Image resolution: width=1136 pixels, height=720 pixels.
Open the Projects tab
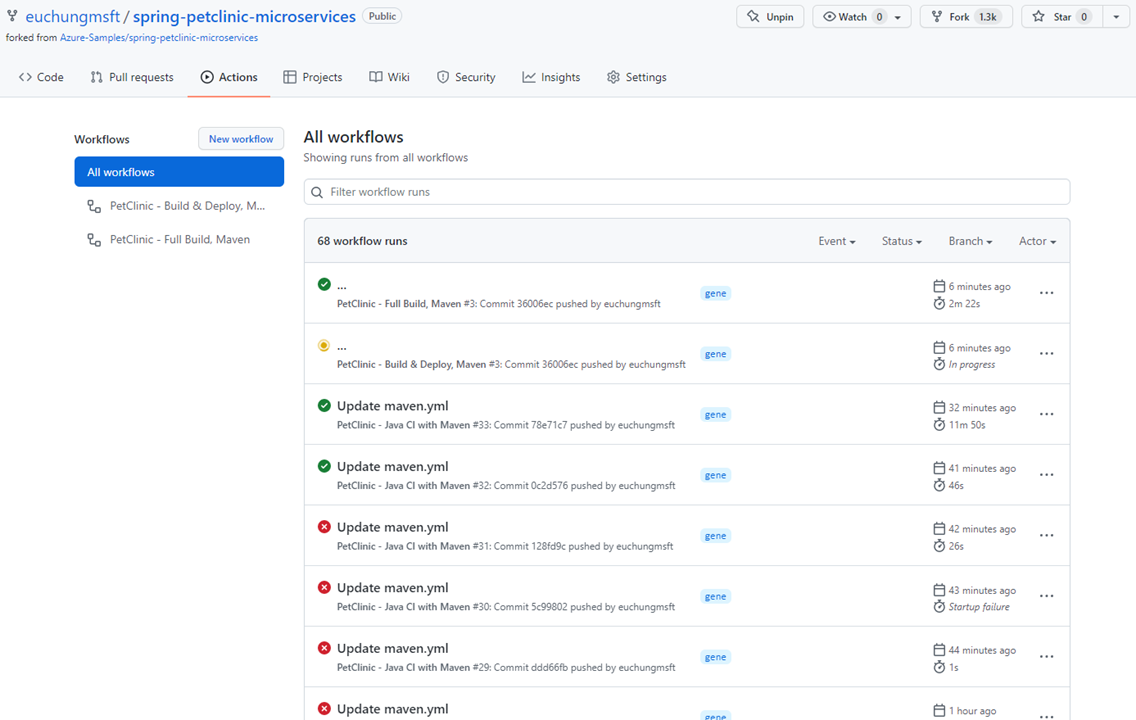click(312, 77)
